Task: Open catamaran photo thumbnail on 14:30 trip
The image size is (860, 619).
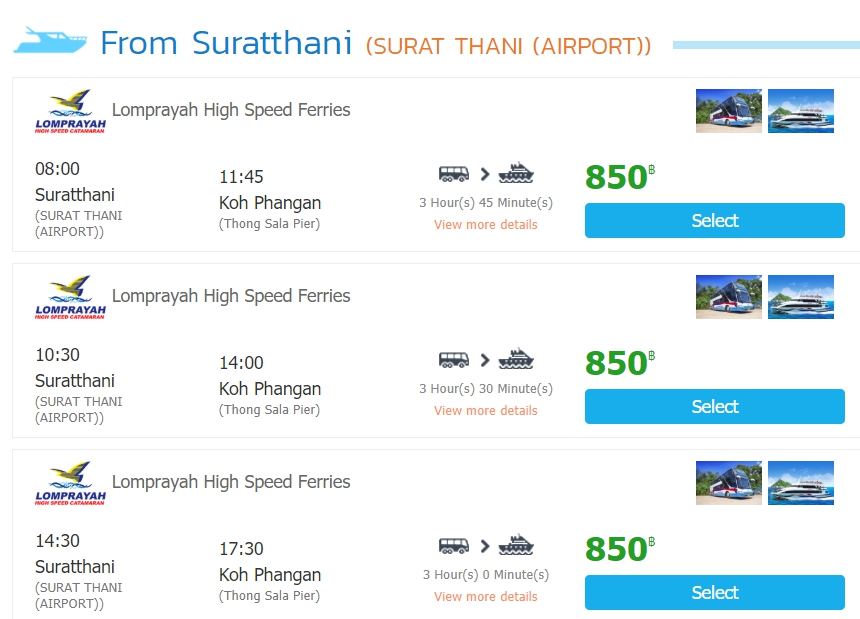Action: [x=800, y=483]
